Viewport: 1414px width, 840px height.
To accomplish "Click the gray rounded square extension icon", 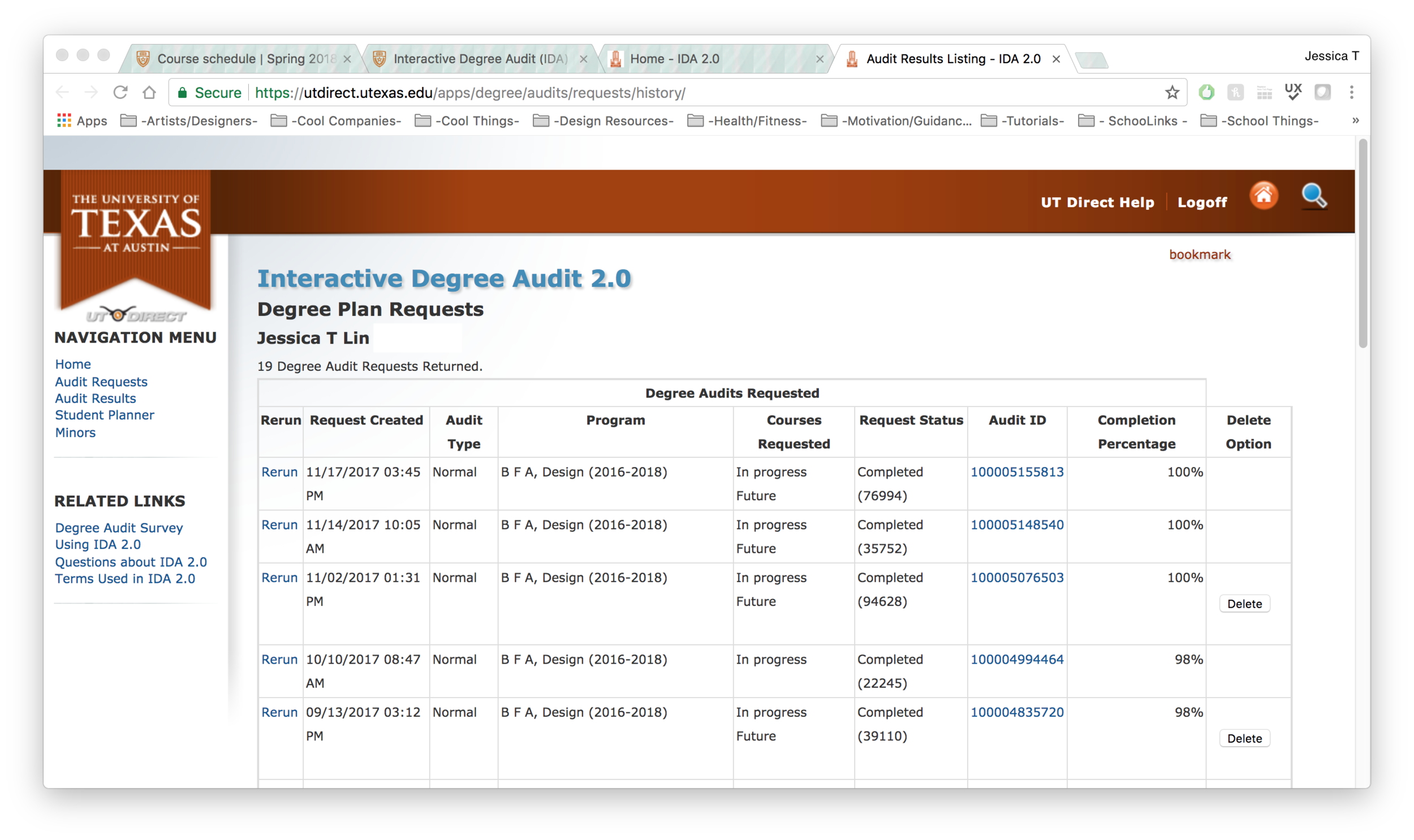I will (x=1322, y=92).
